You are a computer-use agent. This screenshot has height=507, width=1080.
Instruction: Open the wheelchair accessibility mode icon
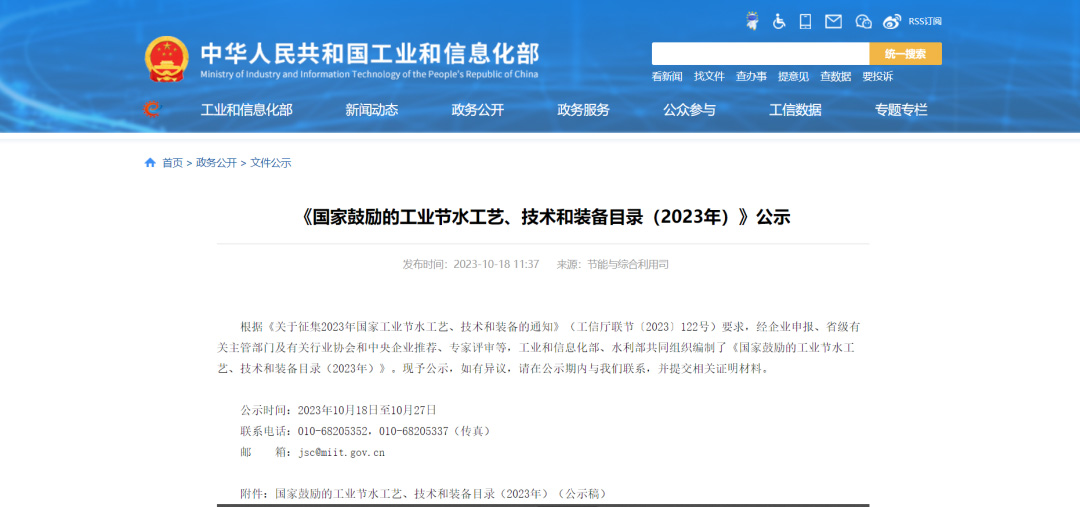click(x=779, y=21)
